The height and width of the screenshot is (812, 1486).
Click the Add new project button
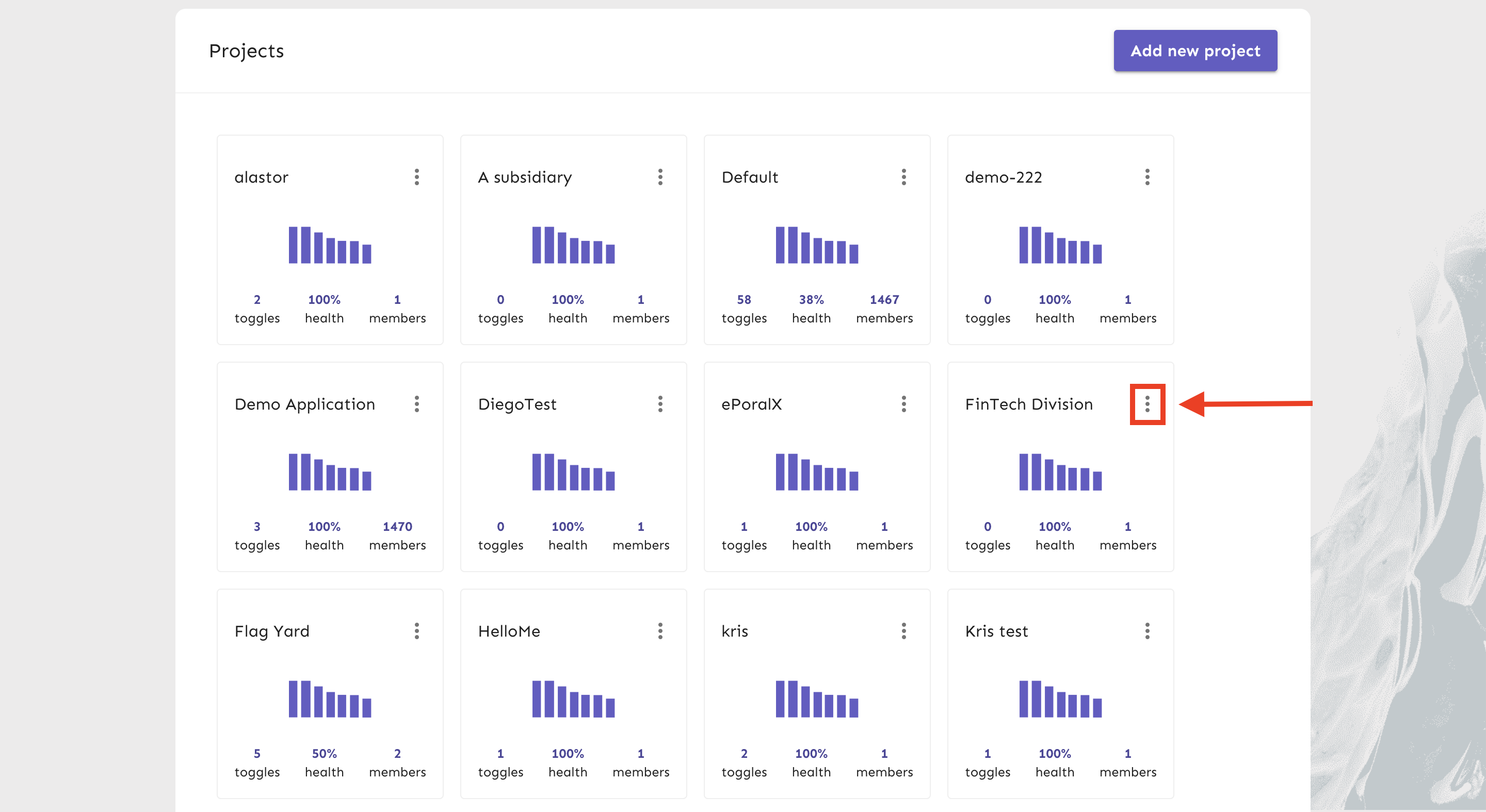pos(1194,51)
